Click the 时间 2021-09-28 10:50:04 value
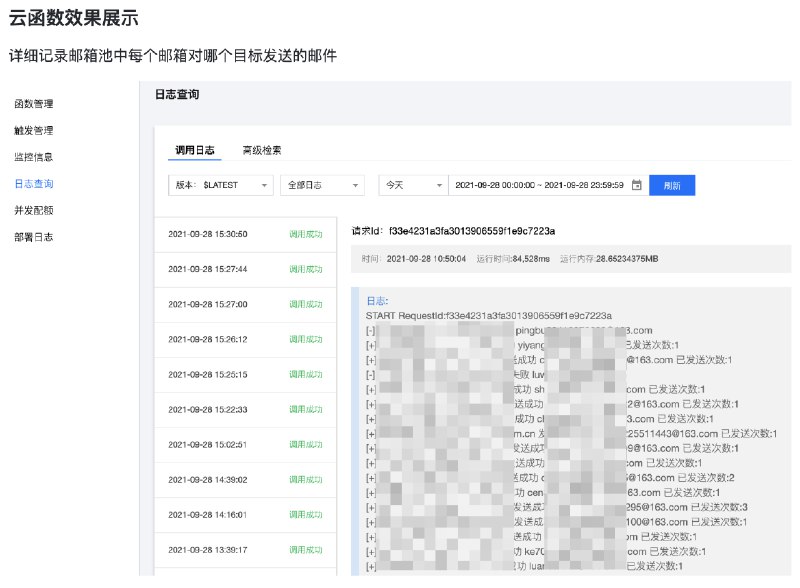This screenshot has width=800, height=588. coord(426,259)
